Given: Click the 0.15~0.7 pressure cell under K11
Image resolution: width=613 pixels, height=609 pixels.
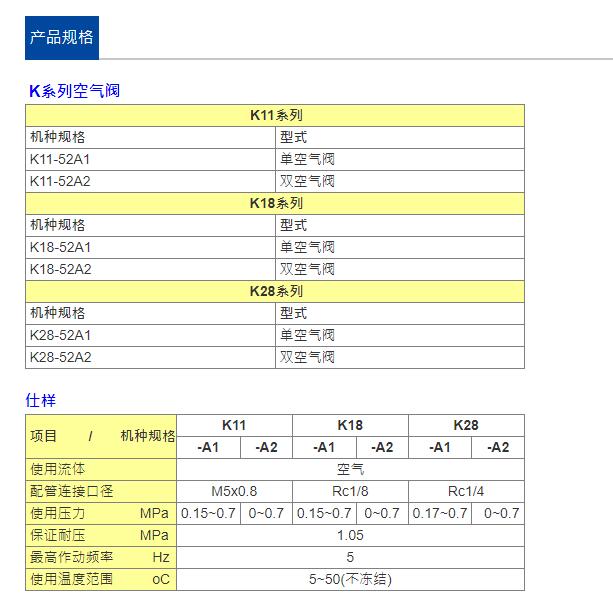Looking at the screenshot, I should click(208, 513).
